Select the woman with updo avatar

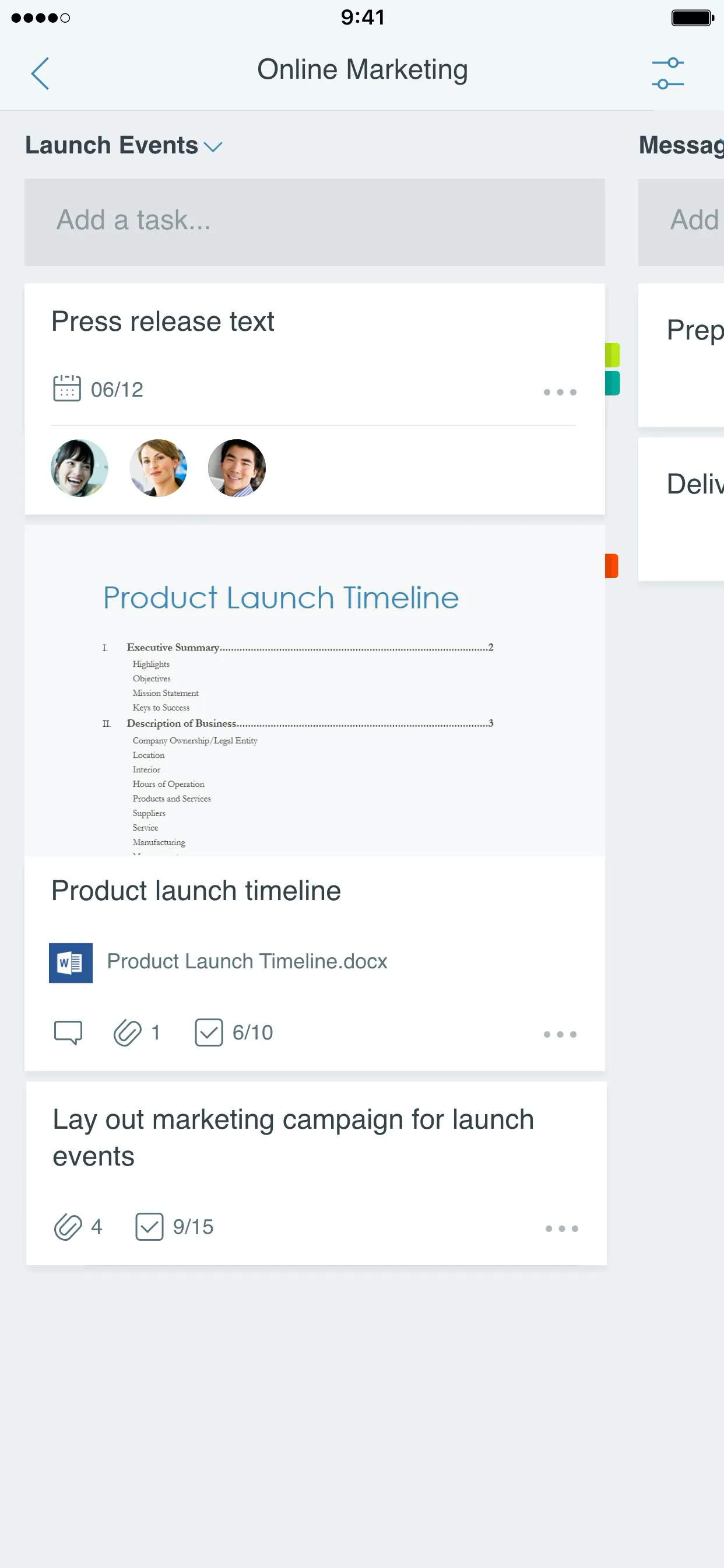coord(158,468)
